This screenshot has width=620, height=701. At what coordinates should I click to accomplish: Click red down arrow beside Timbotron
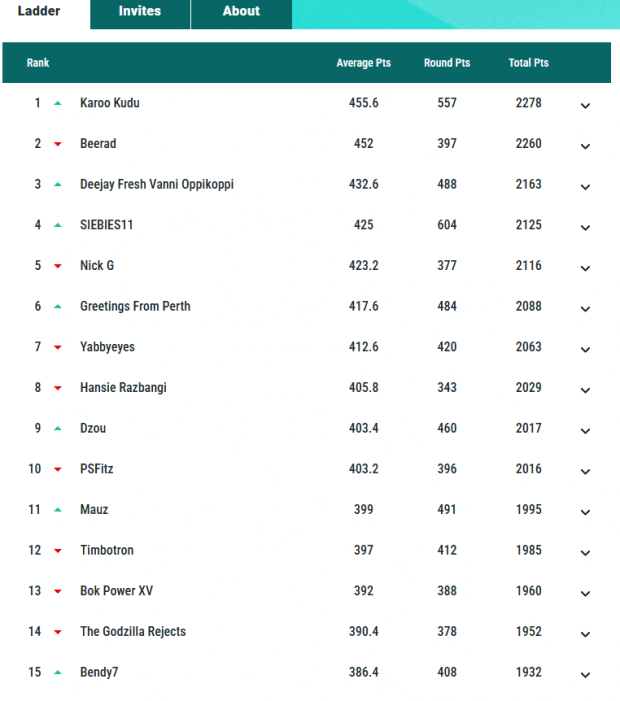tap(58, 551)
